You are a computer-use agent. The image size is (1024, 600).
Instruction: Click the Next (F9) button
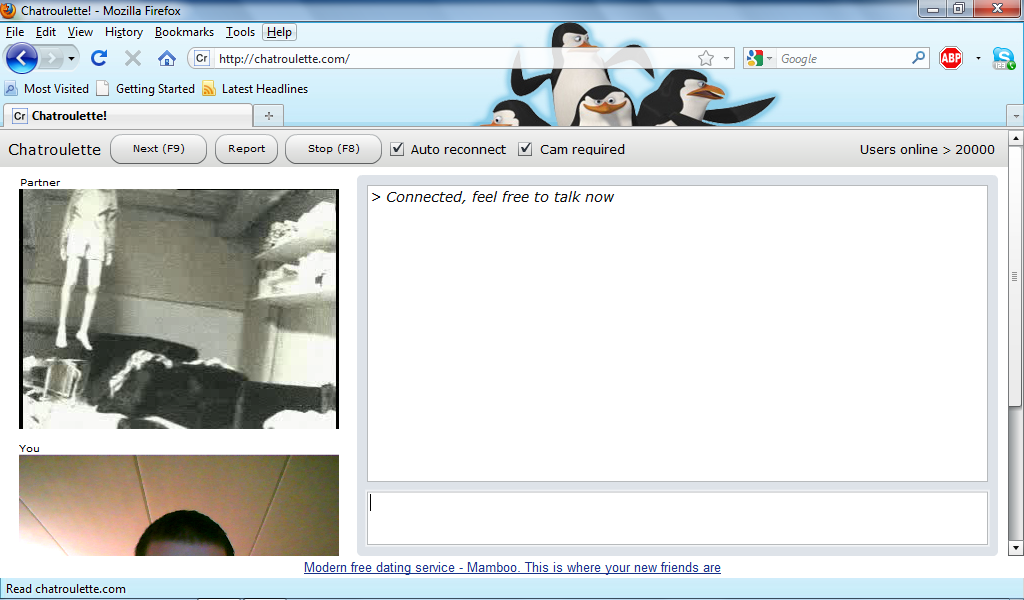click(159, 149)
